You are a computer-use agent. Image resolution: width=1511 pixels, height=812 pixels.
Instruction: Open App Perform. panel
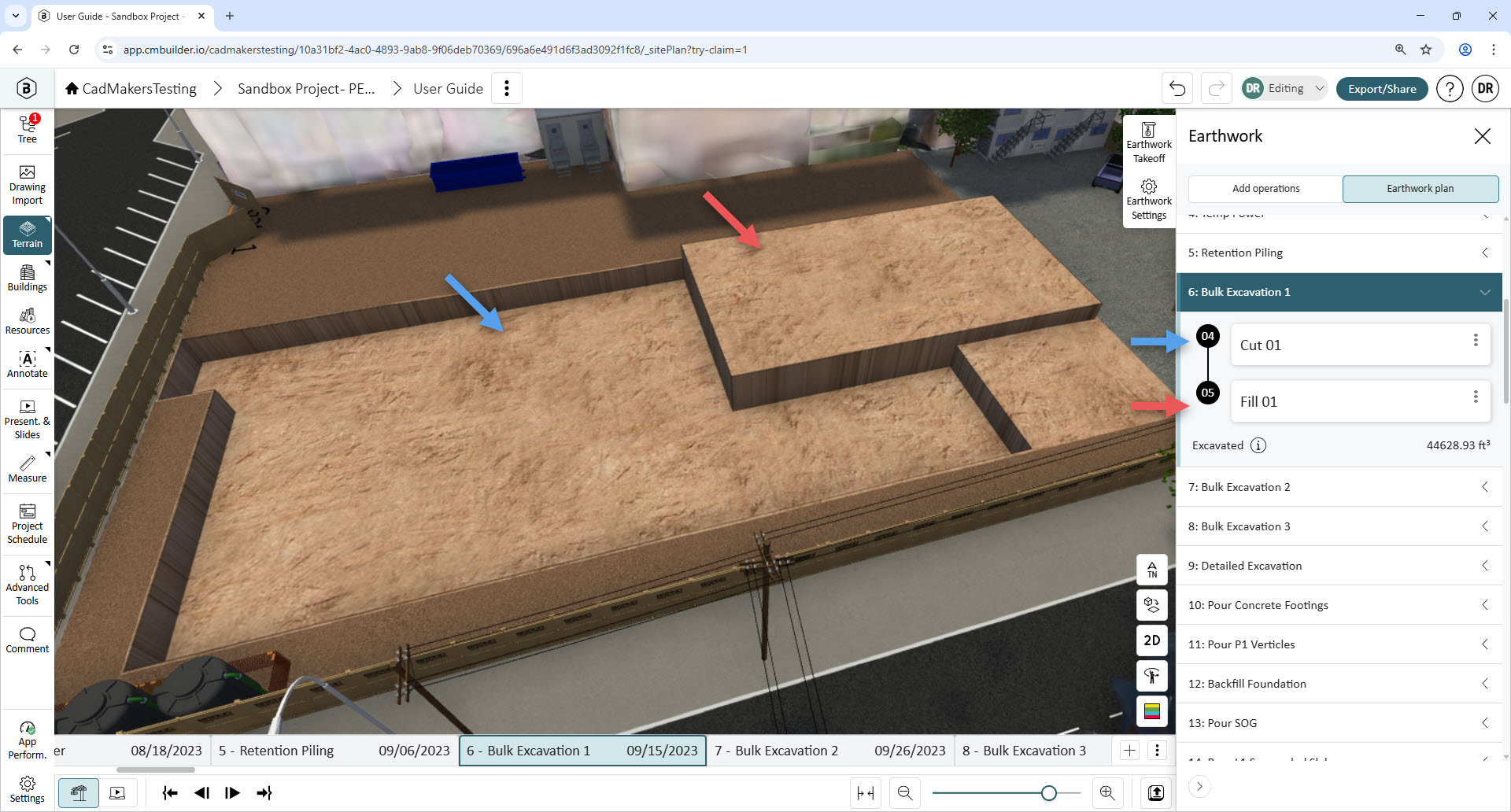(x=28, y=740)
